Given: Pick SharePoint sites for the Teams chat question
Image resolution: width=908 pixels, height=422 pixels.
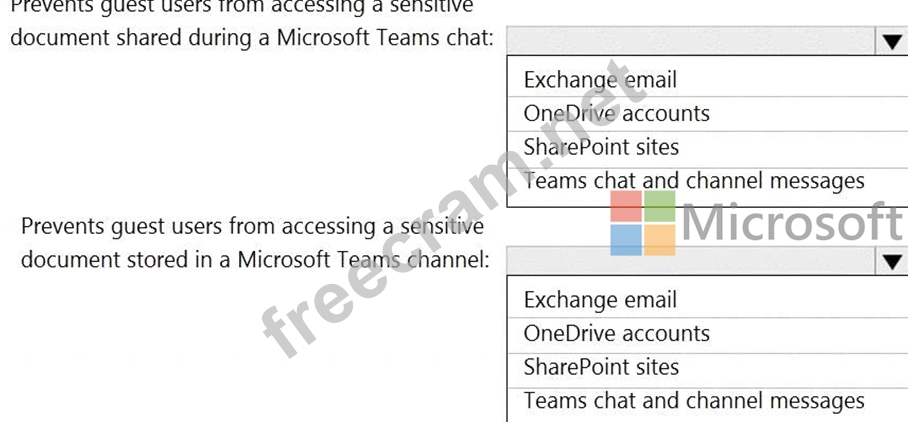Looking at the screenshot, I should (x=601, y=147).
